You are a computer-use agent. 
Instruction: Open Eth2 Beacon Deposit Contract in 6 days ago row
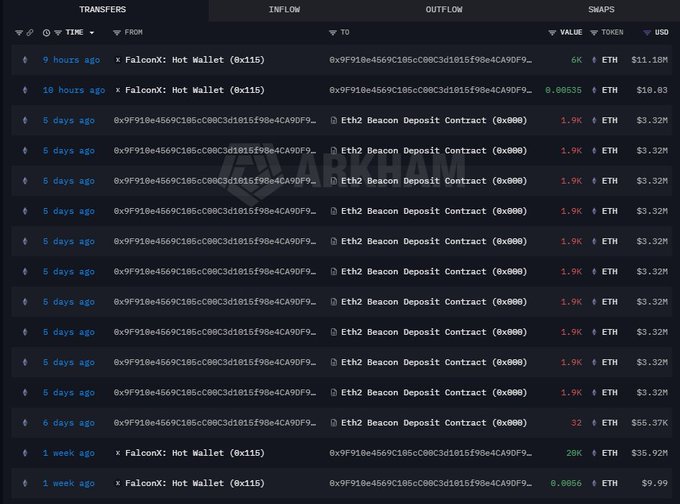(434, 423)
